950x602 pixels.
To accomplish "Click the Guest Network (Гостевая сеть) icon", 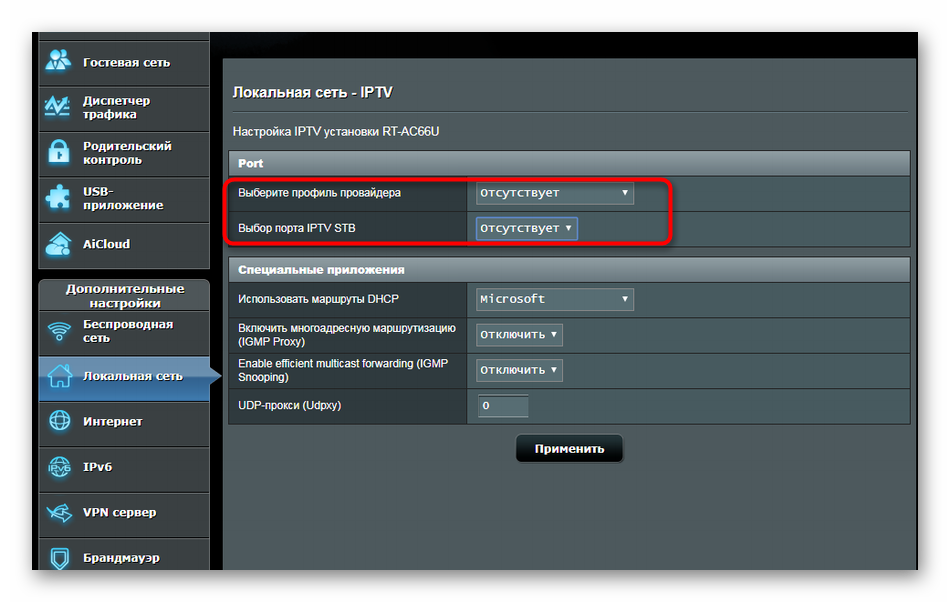I will click(x=59, y=62).
